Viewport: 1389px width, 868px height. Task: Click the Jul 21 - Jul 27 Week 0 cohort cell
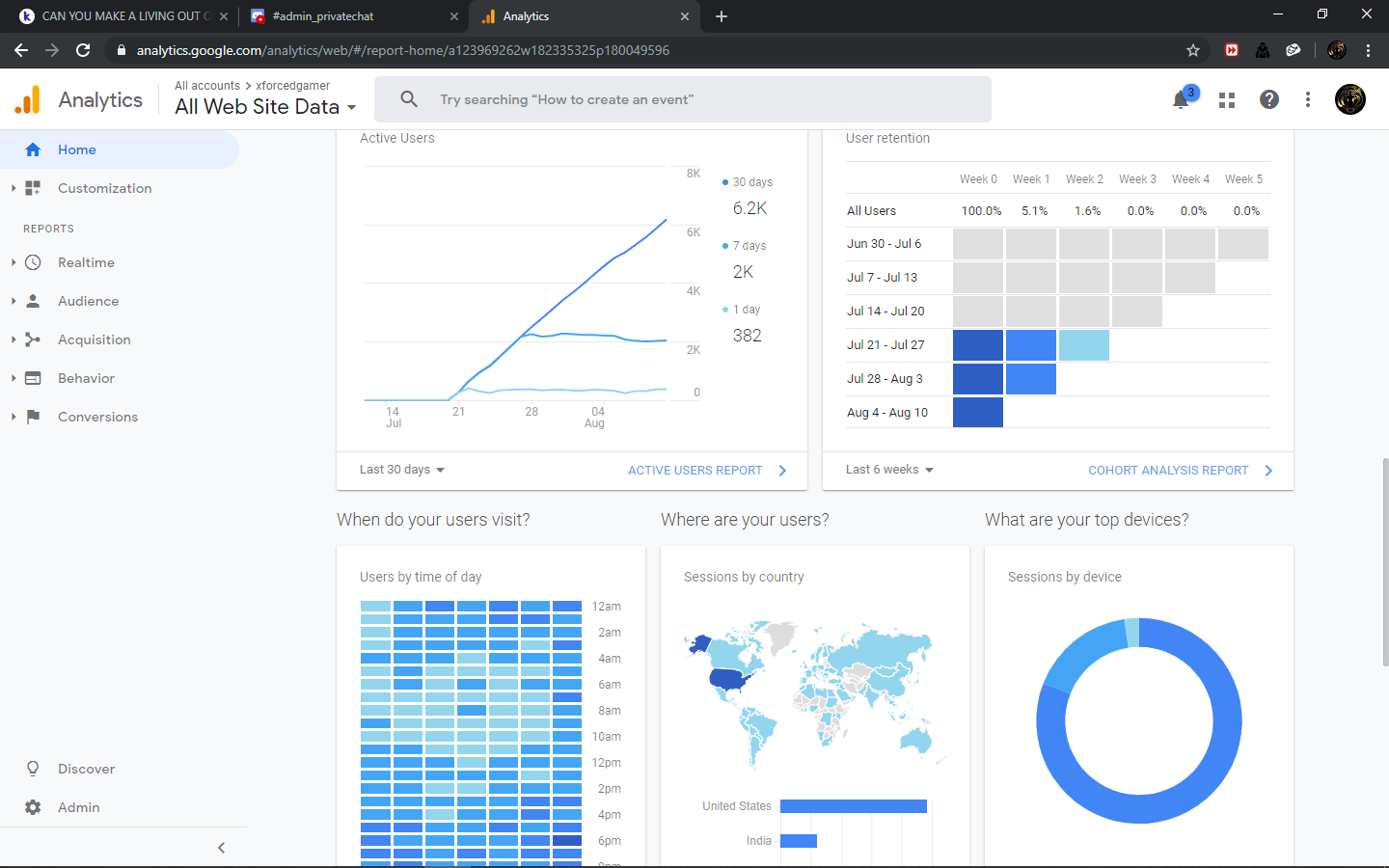pyautogui.click(x=978, y=345)
